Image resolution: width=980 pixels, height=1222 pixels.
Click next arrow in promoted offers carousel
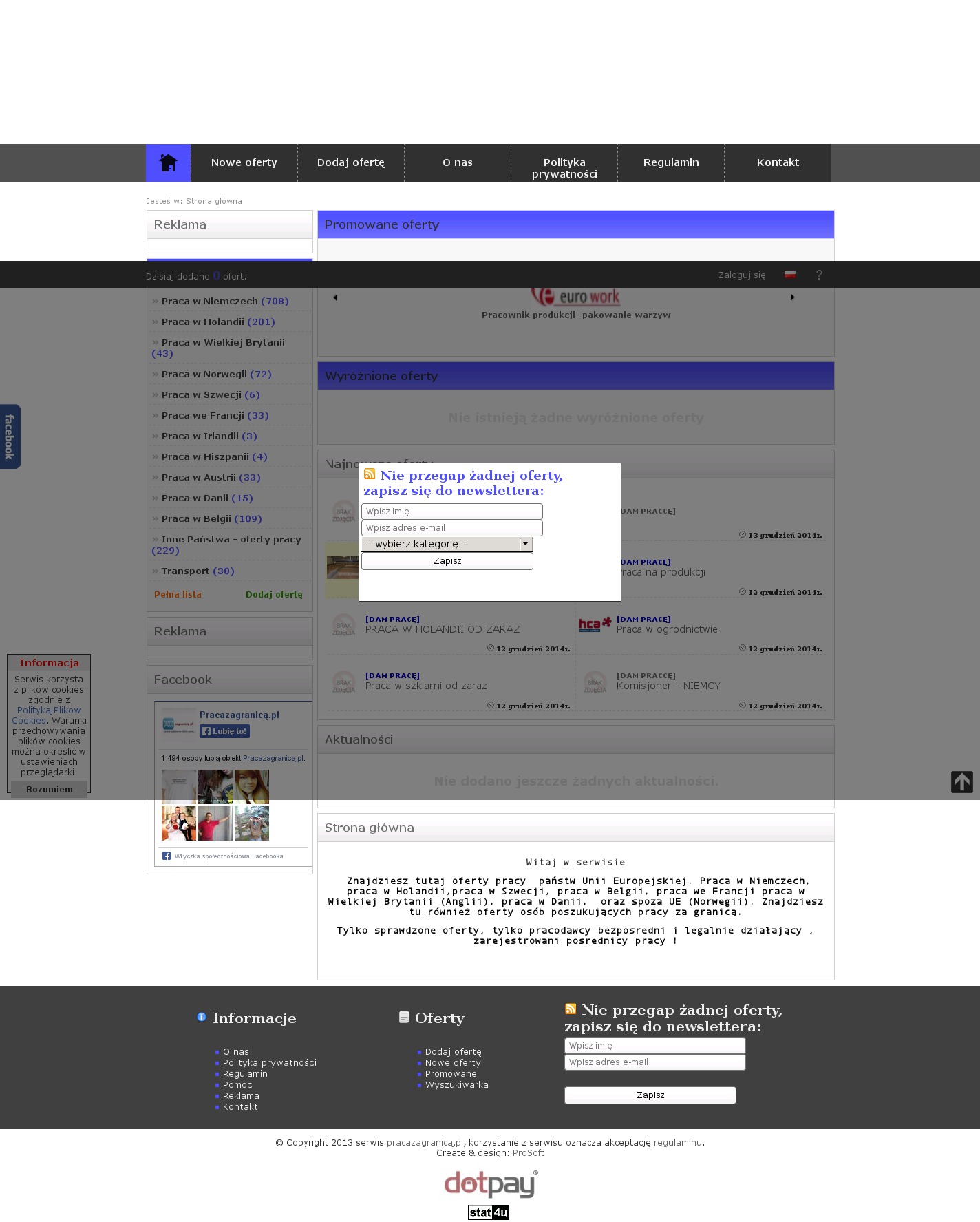792,297
